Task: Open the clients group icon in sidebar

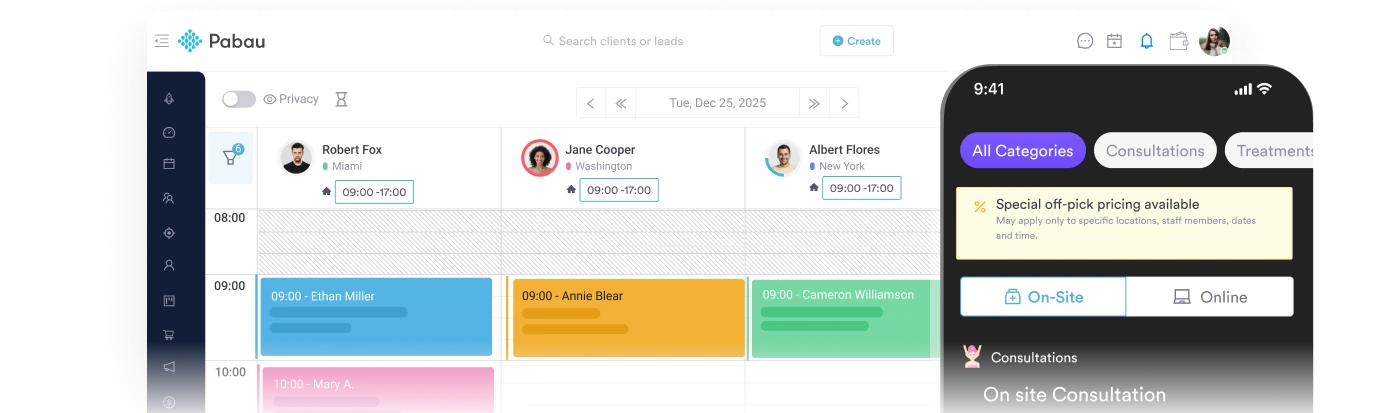Action: point(169,198)
